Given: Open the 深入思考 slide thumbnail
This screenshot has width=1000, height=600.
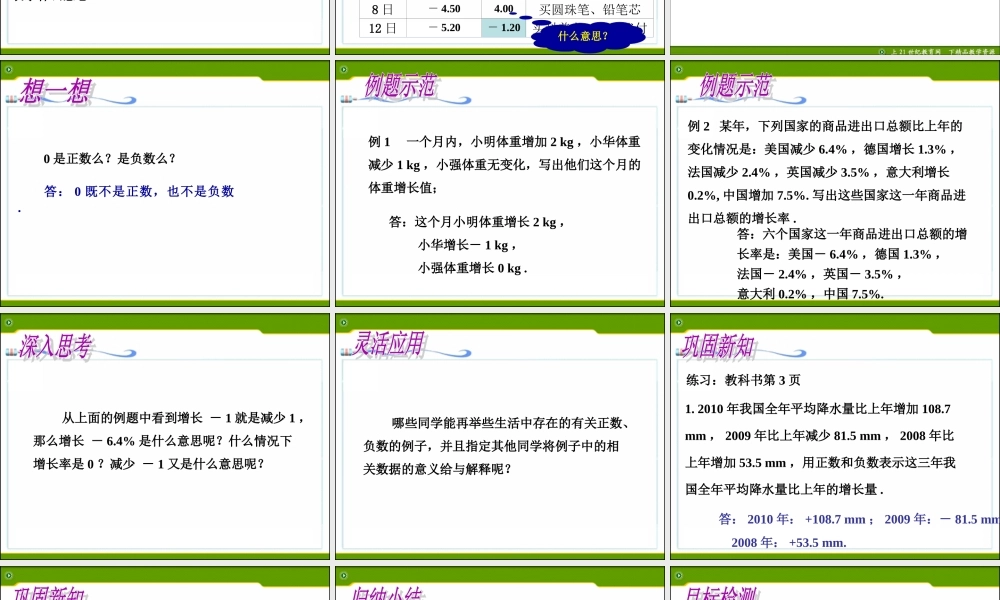Looking at the screenshot, I should pos(165,436).
